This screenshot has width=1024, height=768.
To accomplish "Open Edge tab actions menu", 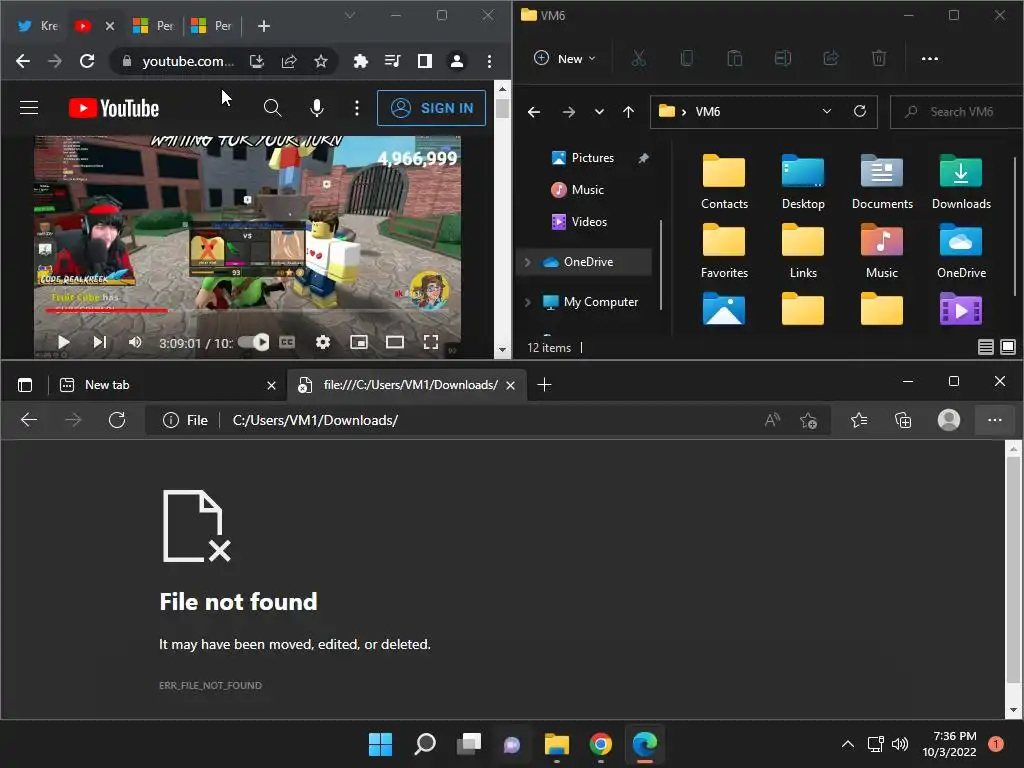I will tap(25, 385).
